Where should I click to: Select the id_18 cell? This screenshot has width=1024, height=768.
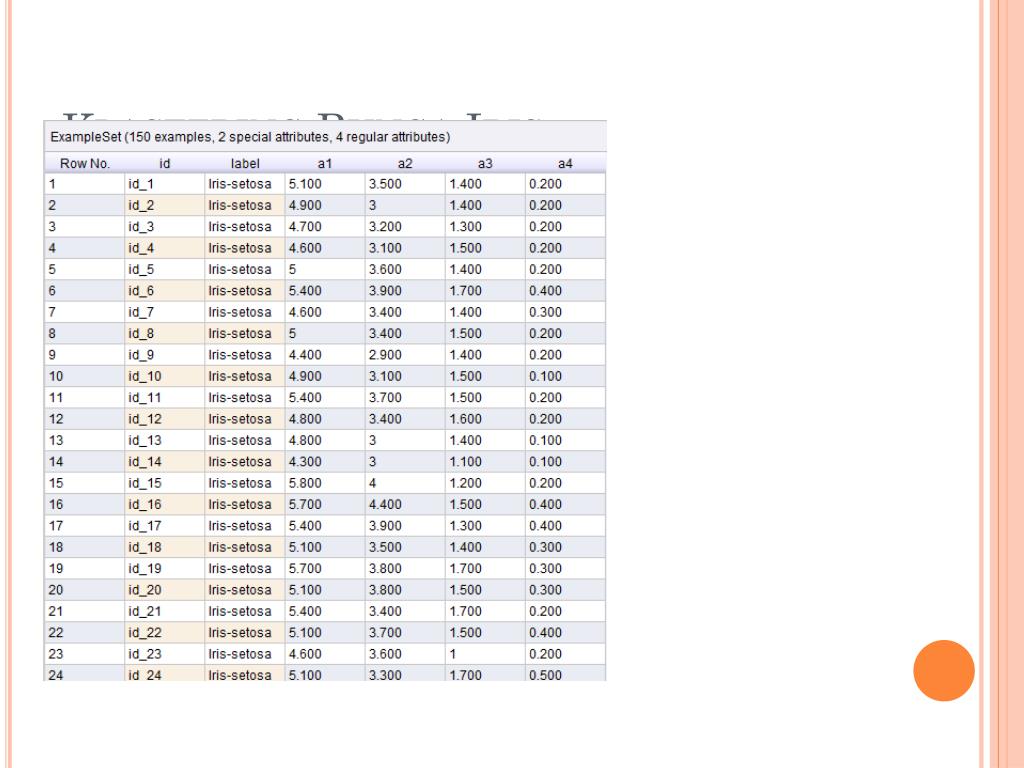165,547
